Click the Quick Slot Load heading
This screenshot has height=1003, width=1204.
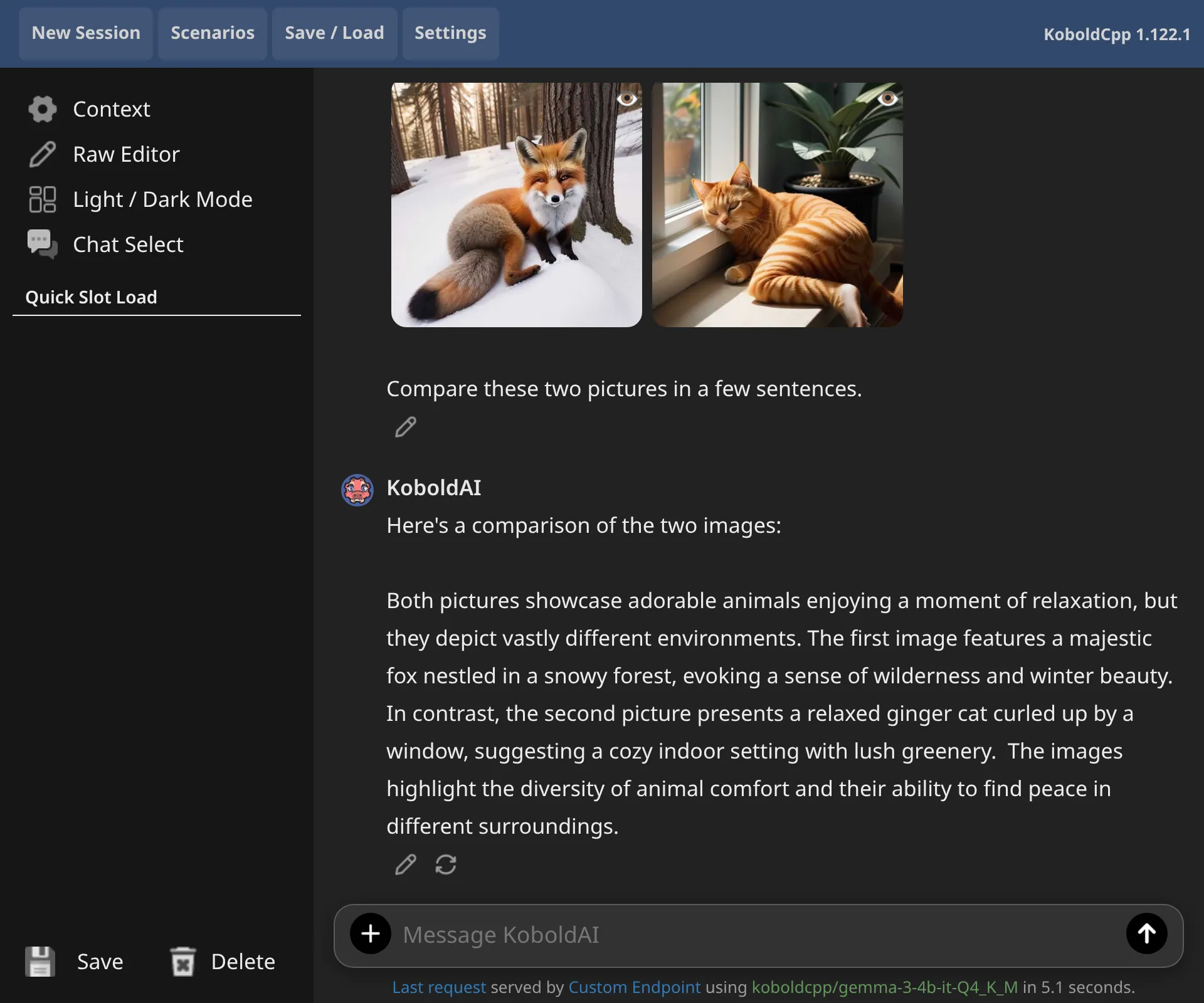(91, 297)
